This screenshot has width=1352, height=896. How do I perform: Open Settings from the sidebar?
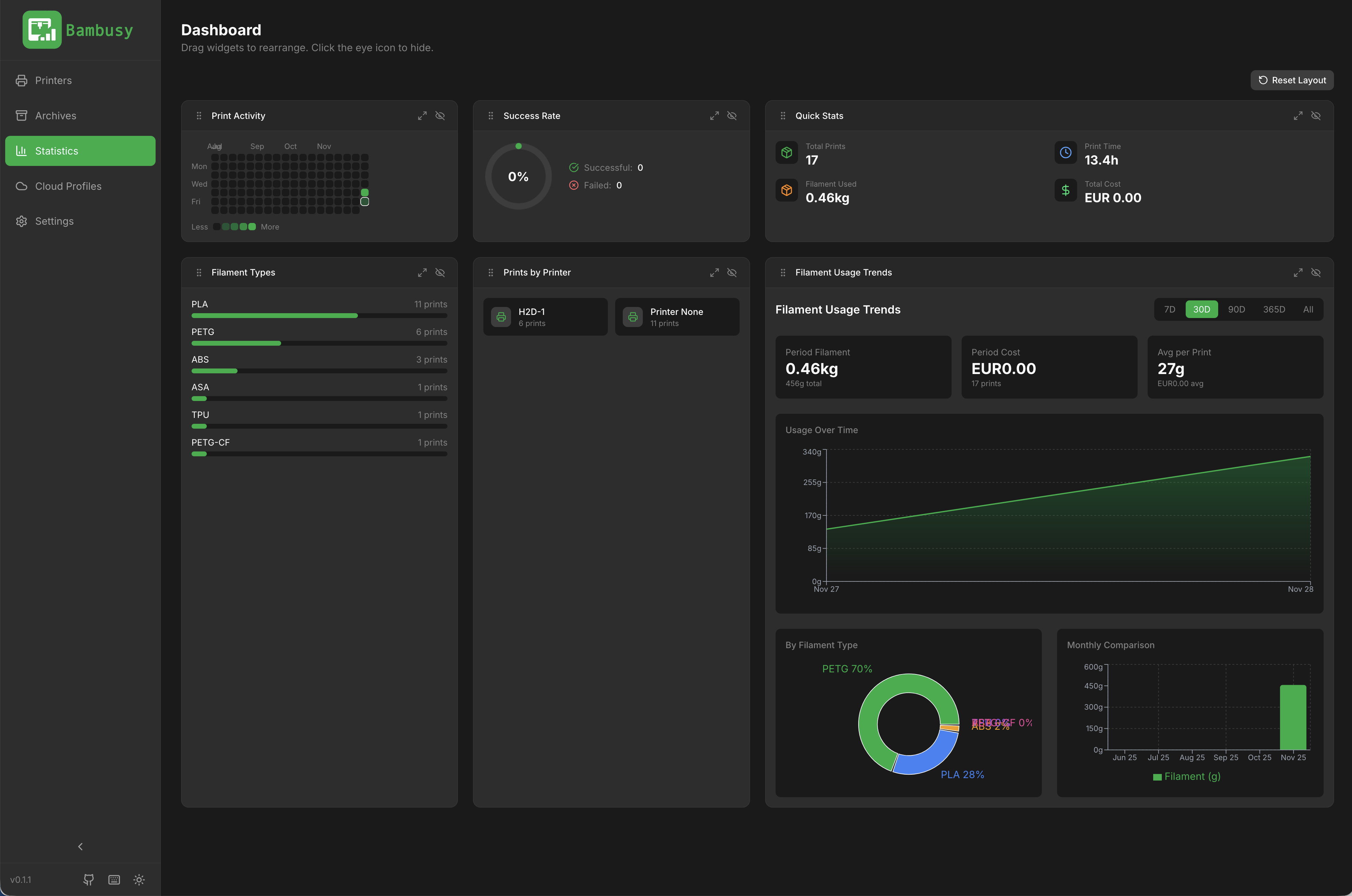[x=80, y=221]
